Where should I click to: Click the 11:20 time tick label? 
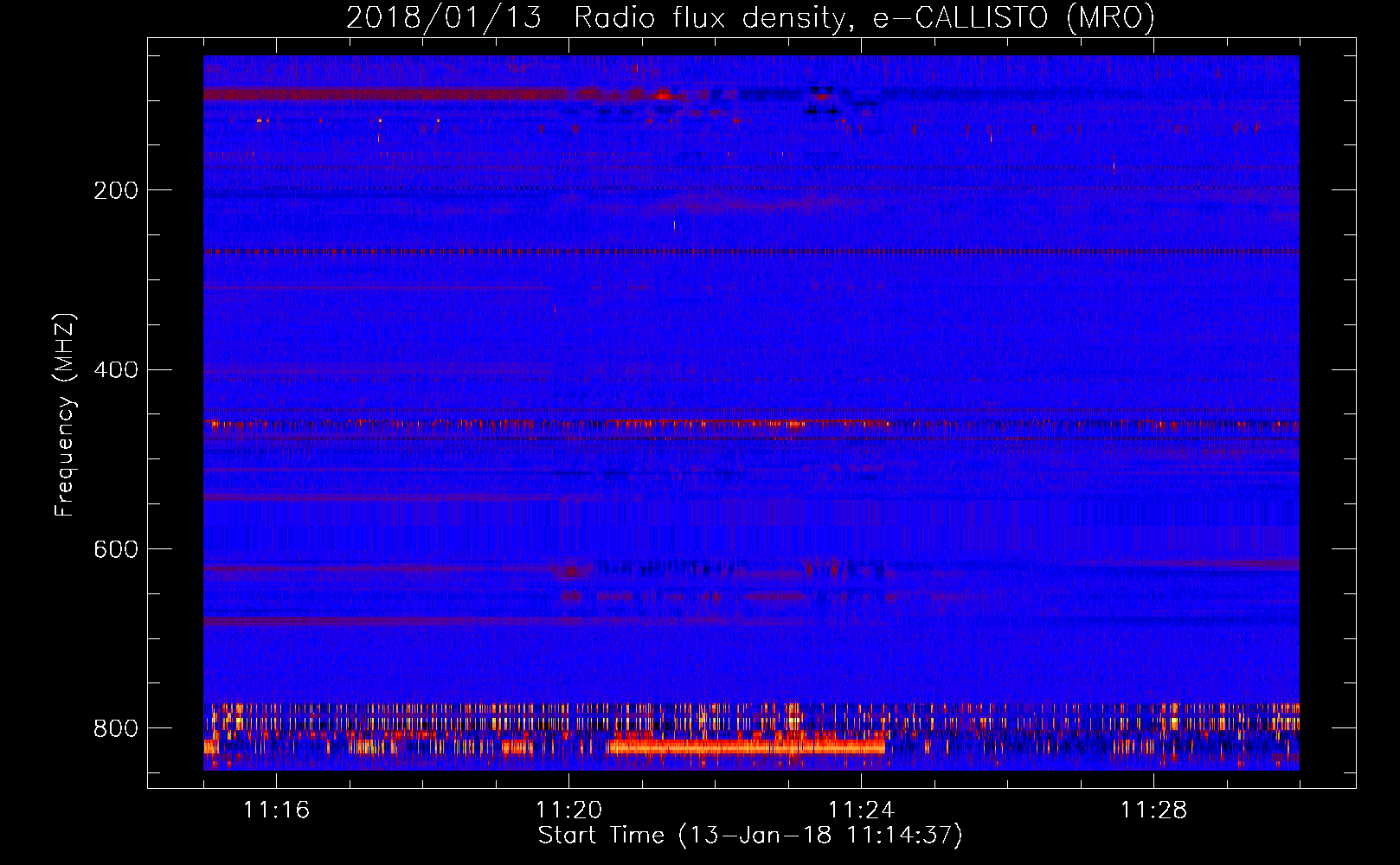pyautogui.click(x=568, y=810)
